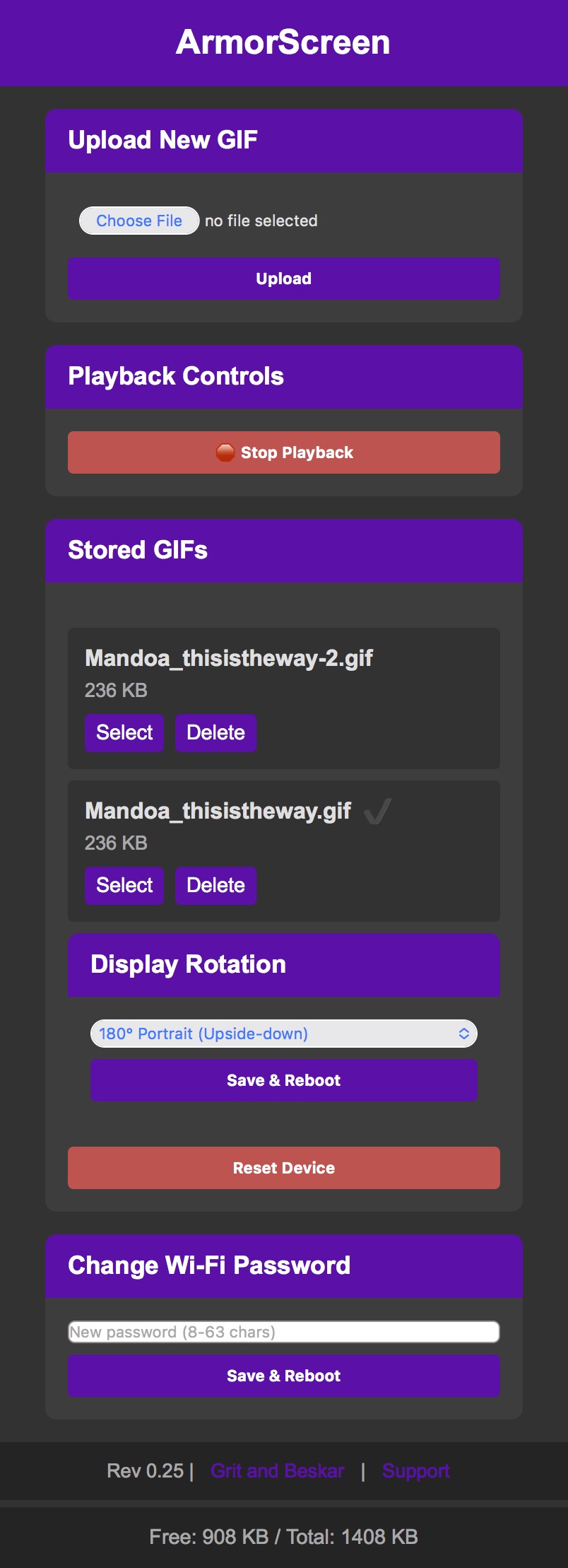Focus the new Wi-Fi password field

tap(284, 1332)
